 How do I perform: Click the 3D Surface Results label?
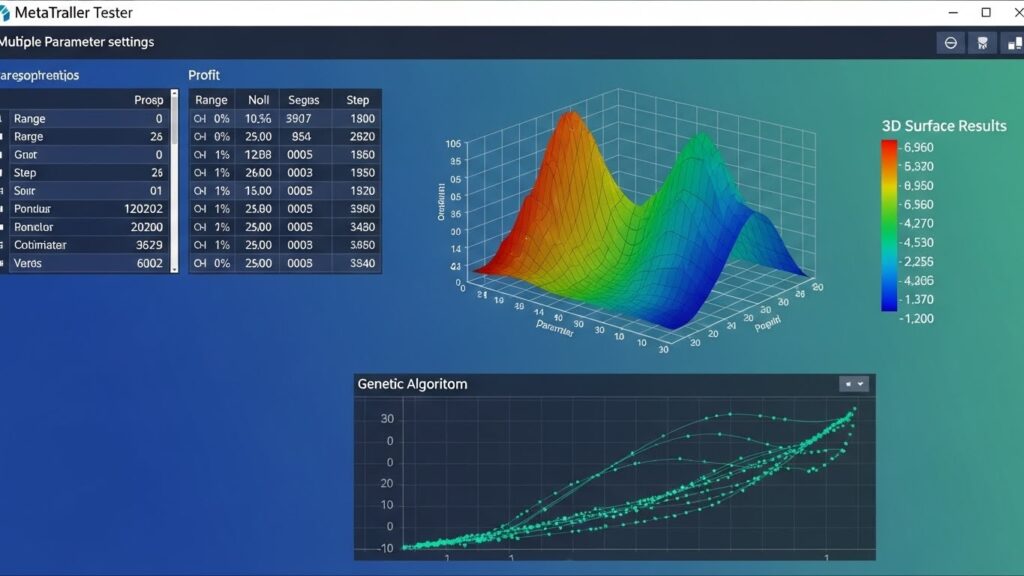[943, 126]
